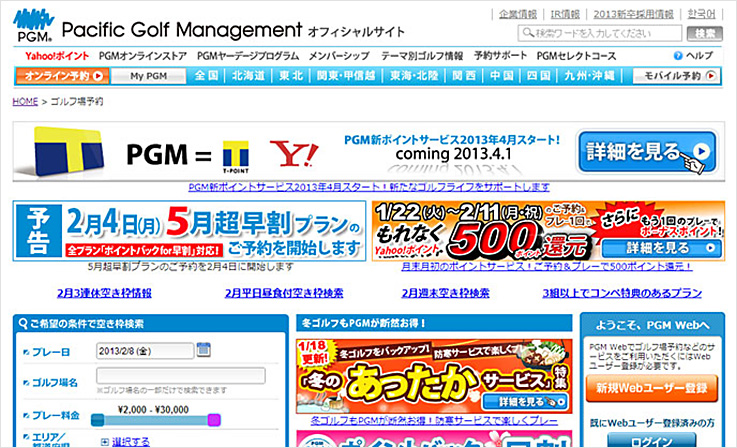Select the 九州・沖縄 region tab

[x=589, y=76]
